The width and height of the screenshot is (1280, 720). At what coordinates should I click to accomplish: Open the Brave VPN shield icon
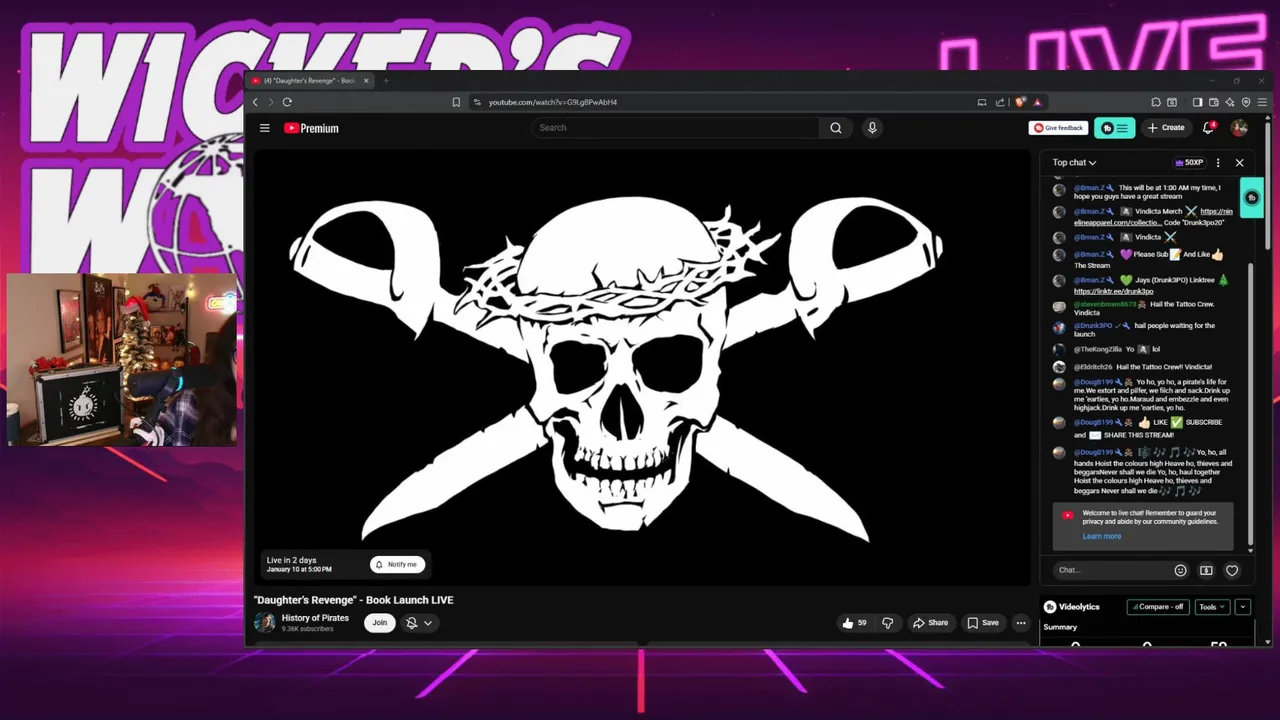tap(1246, 102)
